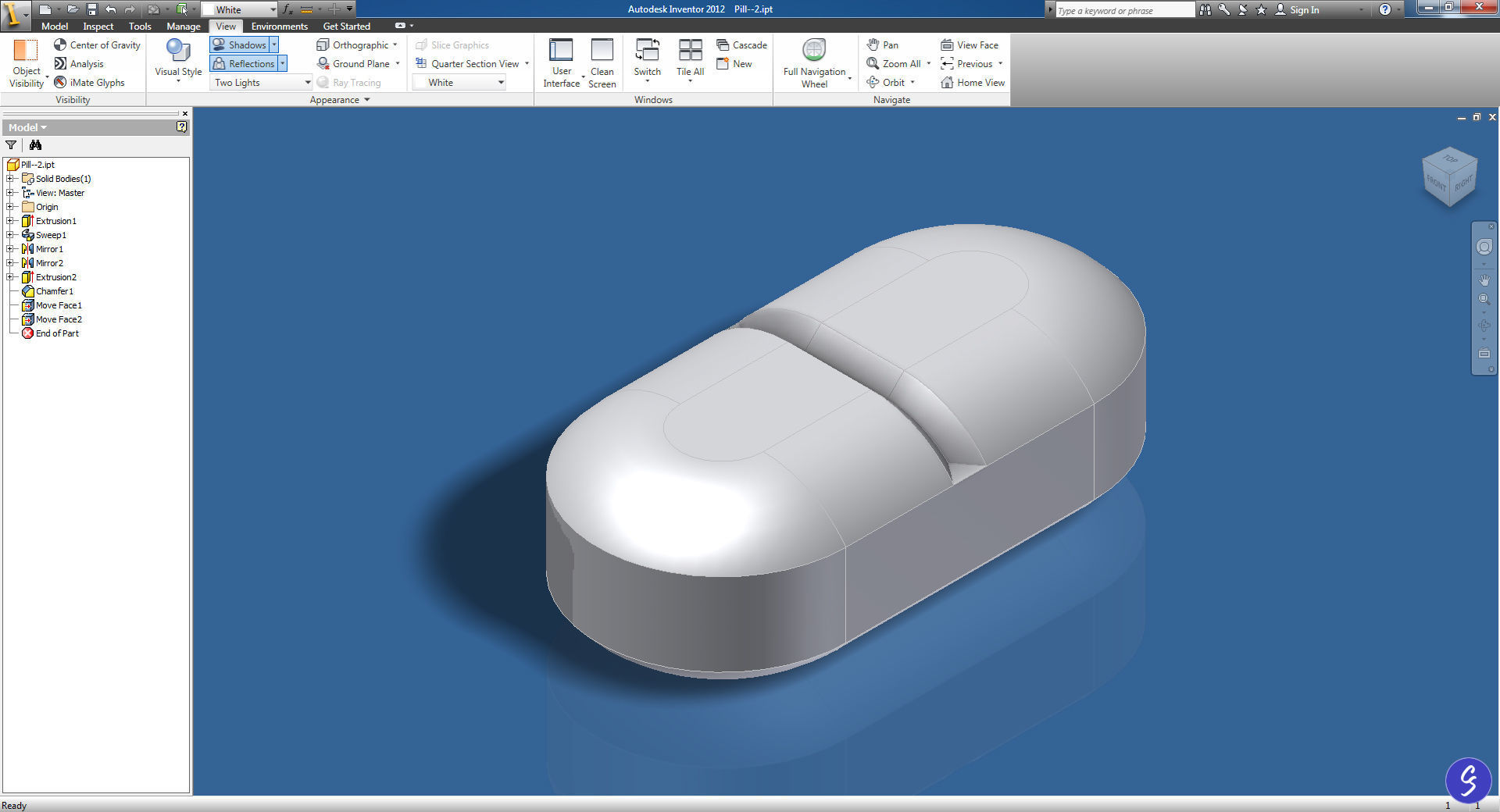1500x812 pixels.
Task: Open the Model browser dropdown header
Action: tap(27, 127)
